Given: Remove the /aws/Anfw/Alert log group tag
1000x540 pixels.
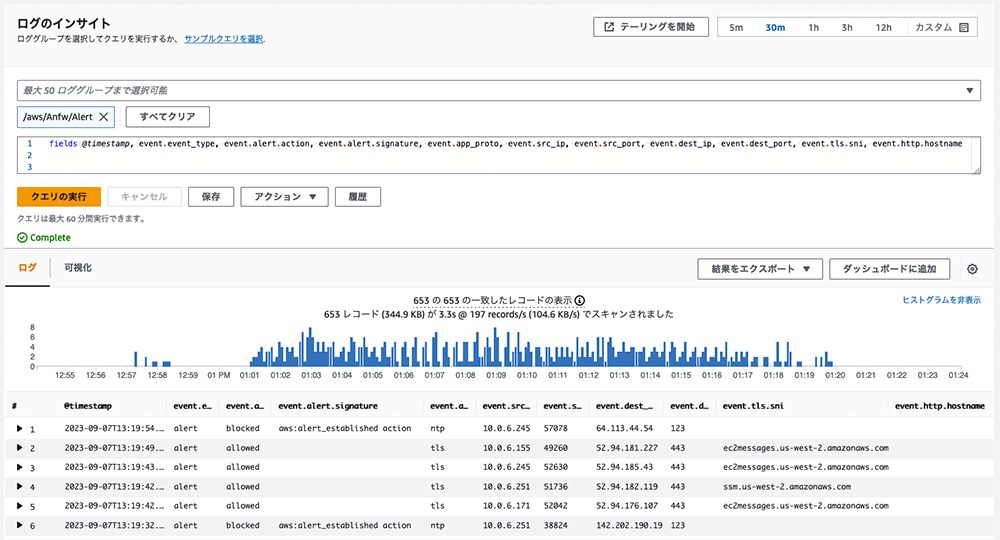Looking at the screenshot, I should tap(103, 117).
